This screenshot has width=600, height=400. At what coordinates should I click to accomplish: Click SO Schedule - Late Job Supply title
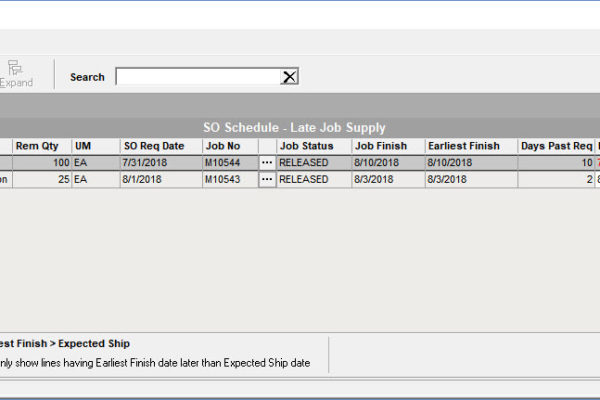[x=294, y=127]
